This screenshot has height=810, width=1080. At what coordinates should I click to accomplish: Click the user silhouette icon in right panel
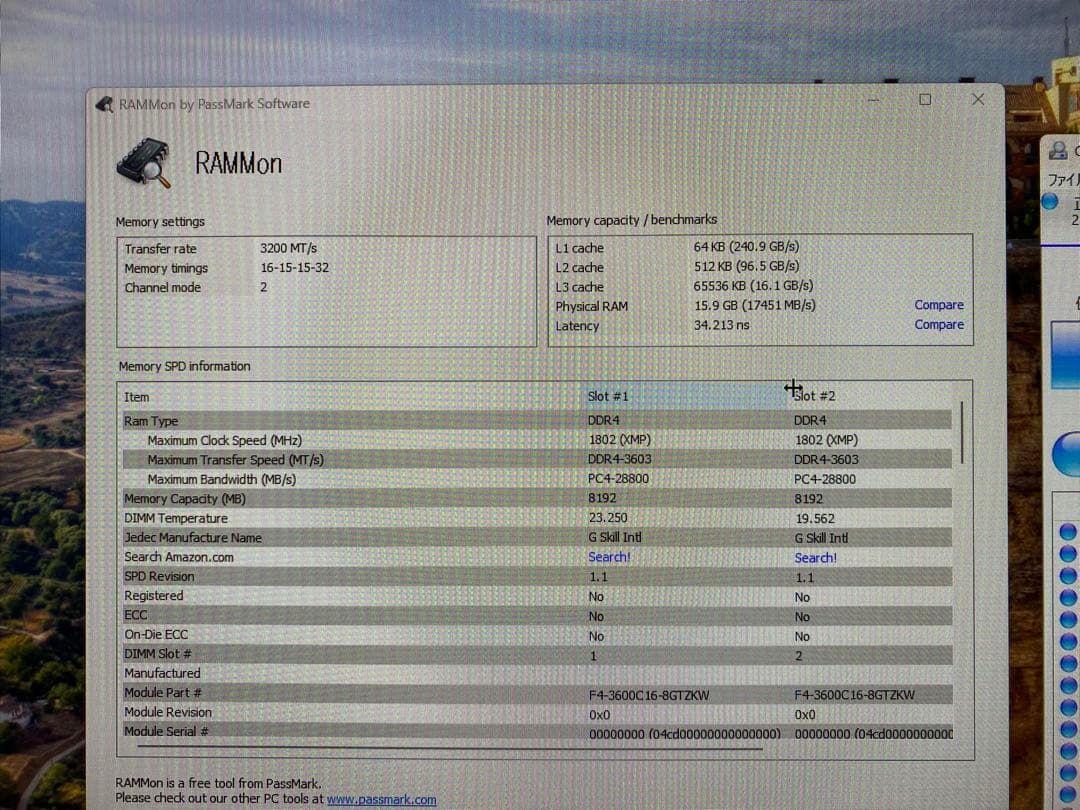point(1057,149)
